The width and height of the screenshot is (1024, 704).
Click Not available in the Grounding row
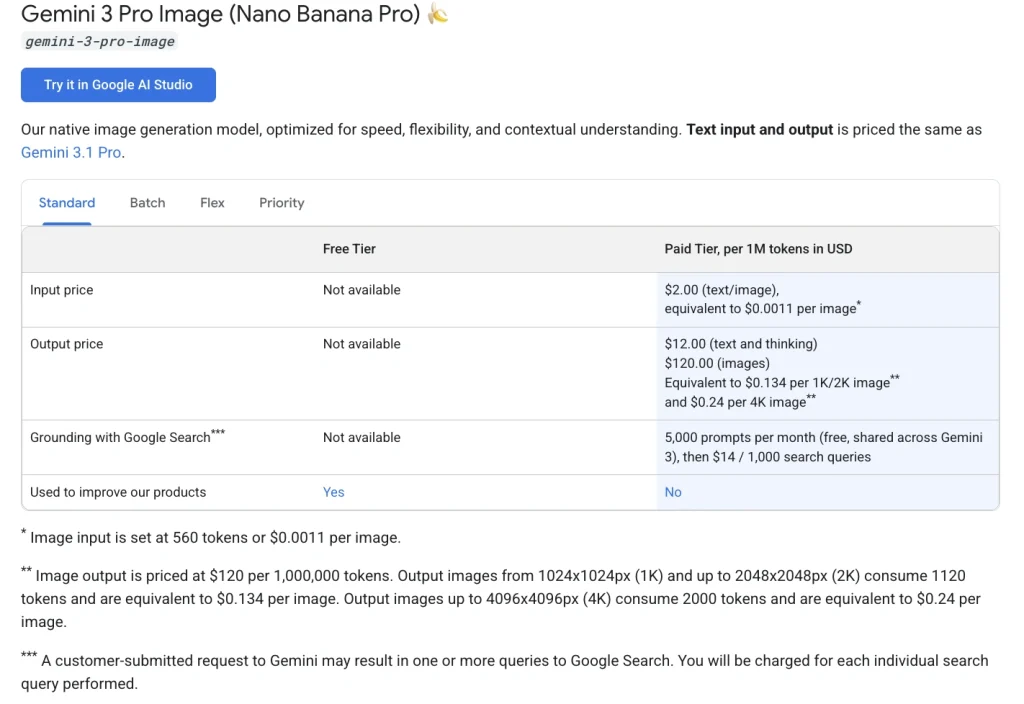(x=362, y=438)
